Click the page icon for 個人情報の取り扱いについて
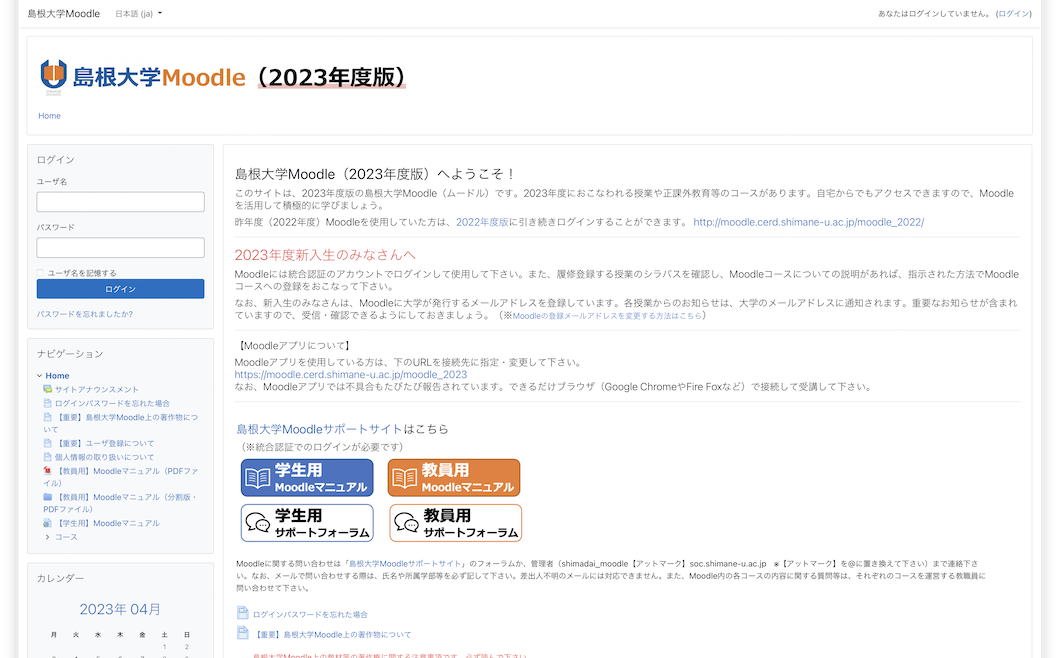Image resolution: width=1060 pixels, height=658 pixels. coord(47,456)
